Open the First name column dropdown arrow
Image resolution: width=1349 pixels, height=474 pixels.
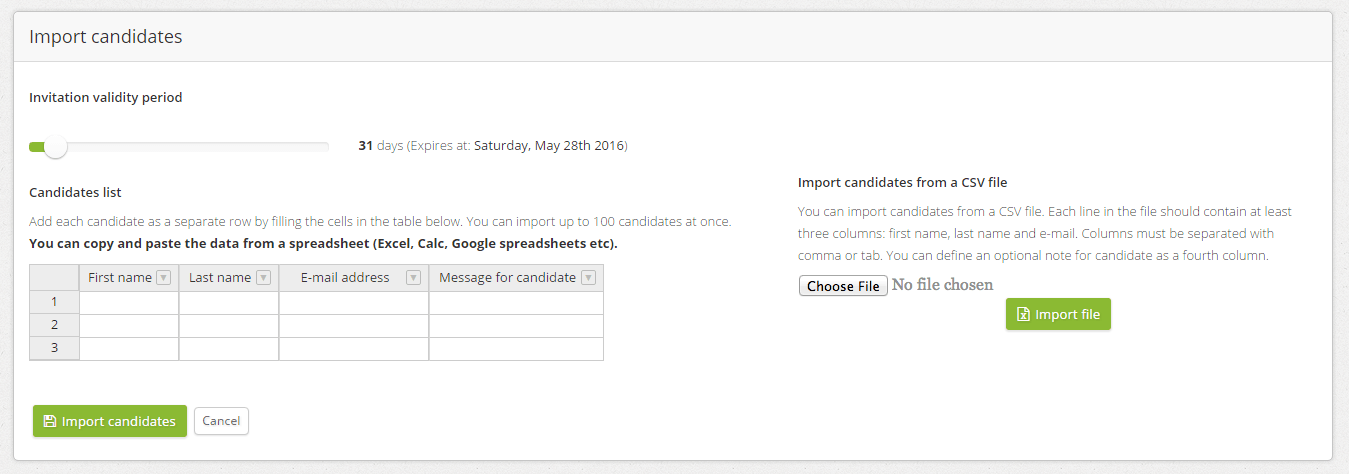(164, 278)
